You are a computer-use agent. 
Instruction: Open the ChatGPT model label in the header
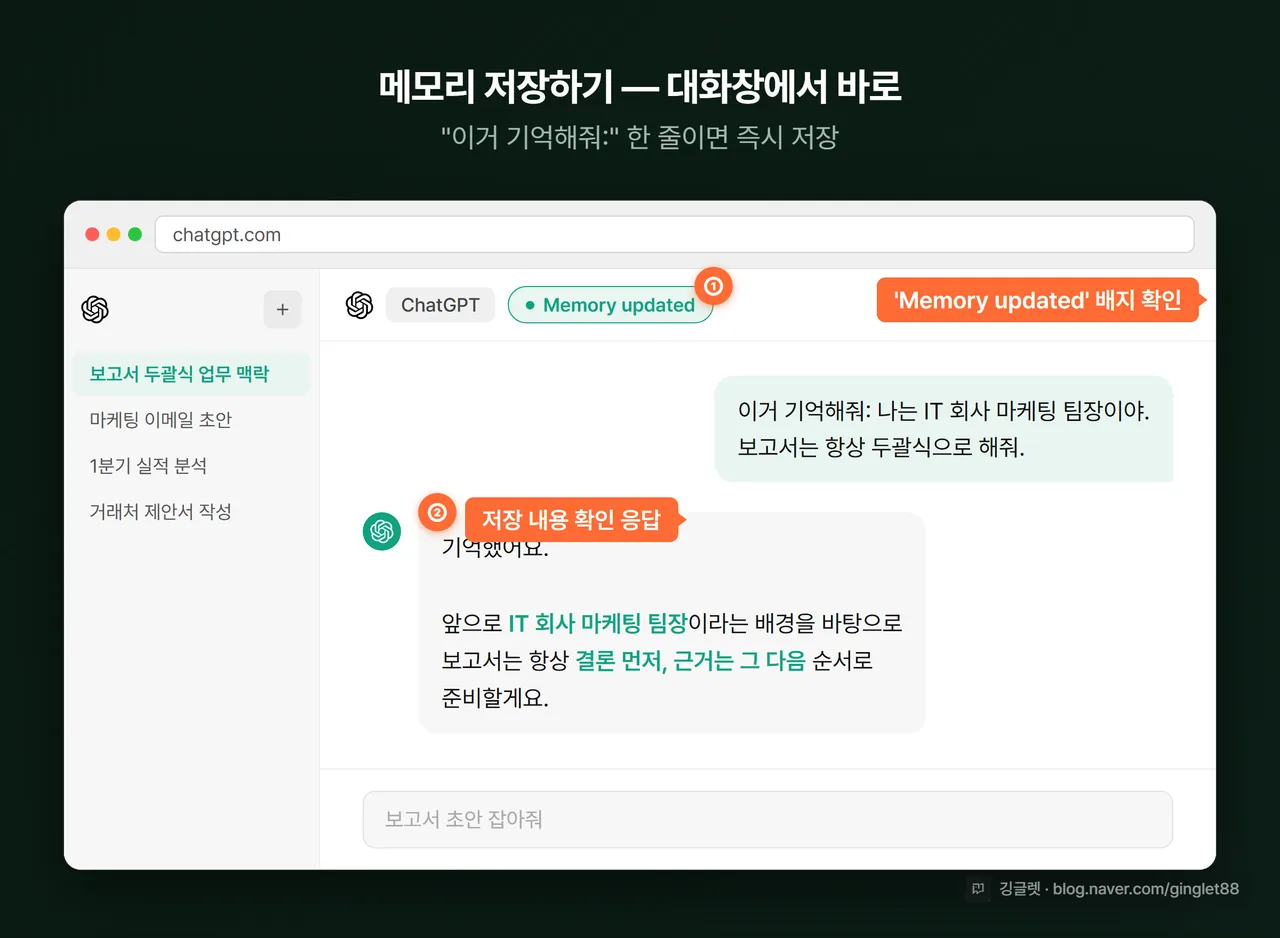point(440,305)
